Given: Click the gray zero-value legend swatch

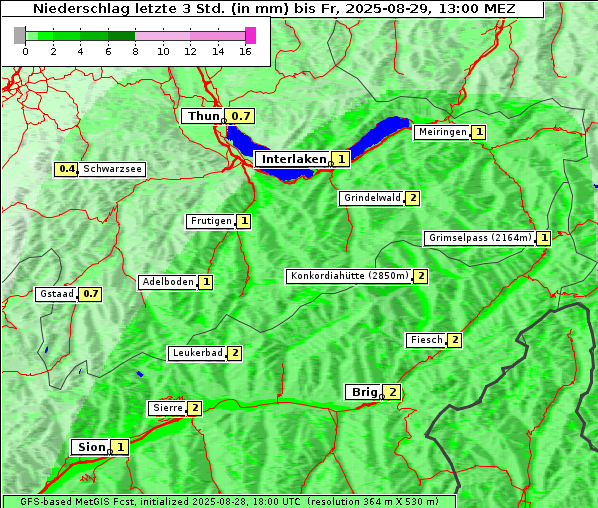Looking at the screenshot, I should (19, 35).
